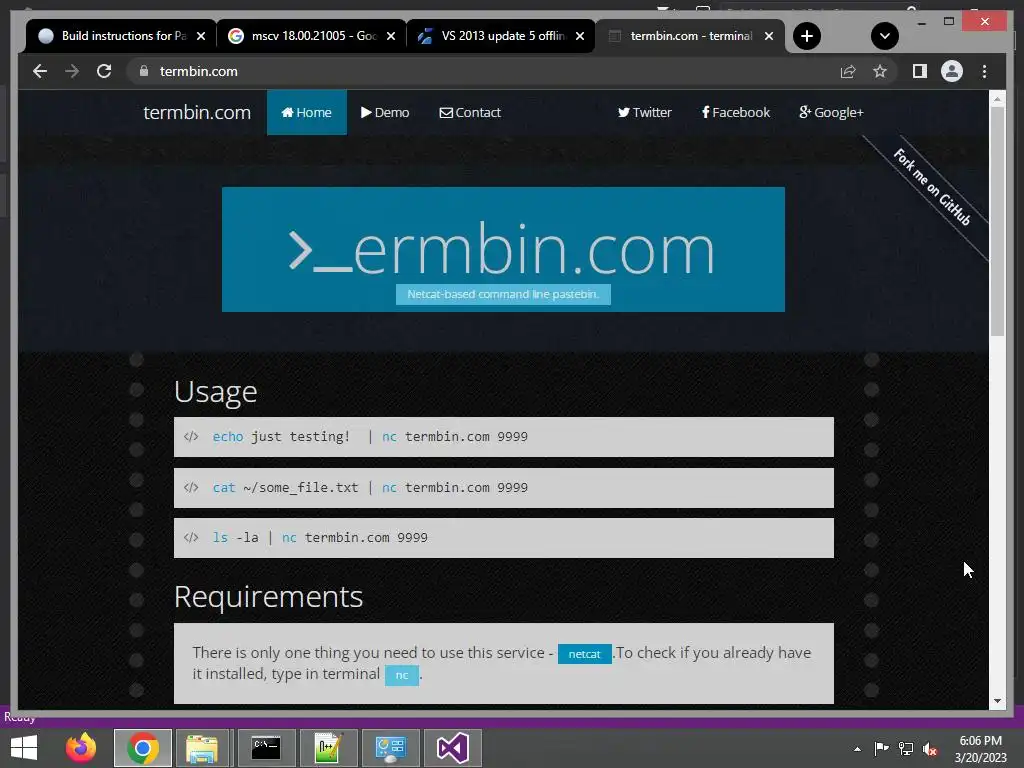
Task: Open the Contact nav item
Action: pyautogui.click(x=470, y=112)
